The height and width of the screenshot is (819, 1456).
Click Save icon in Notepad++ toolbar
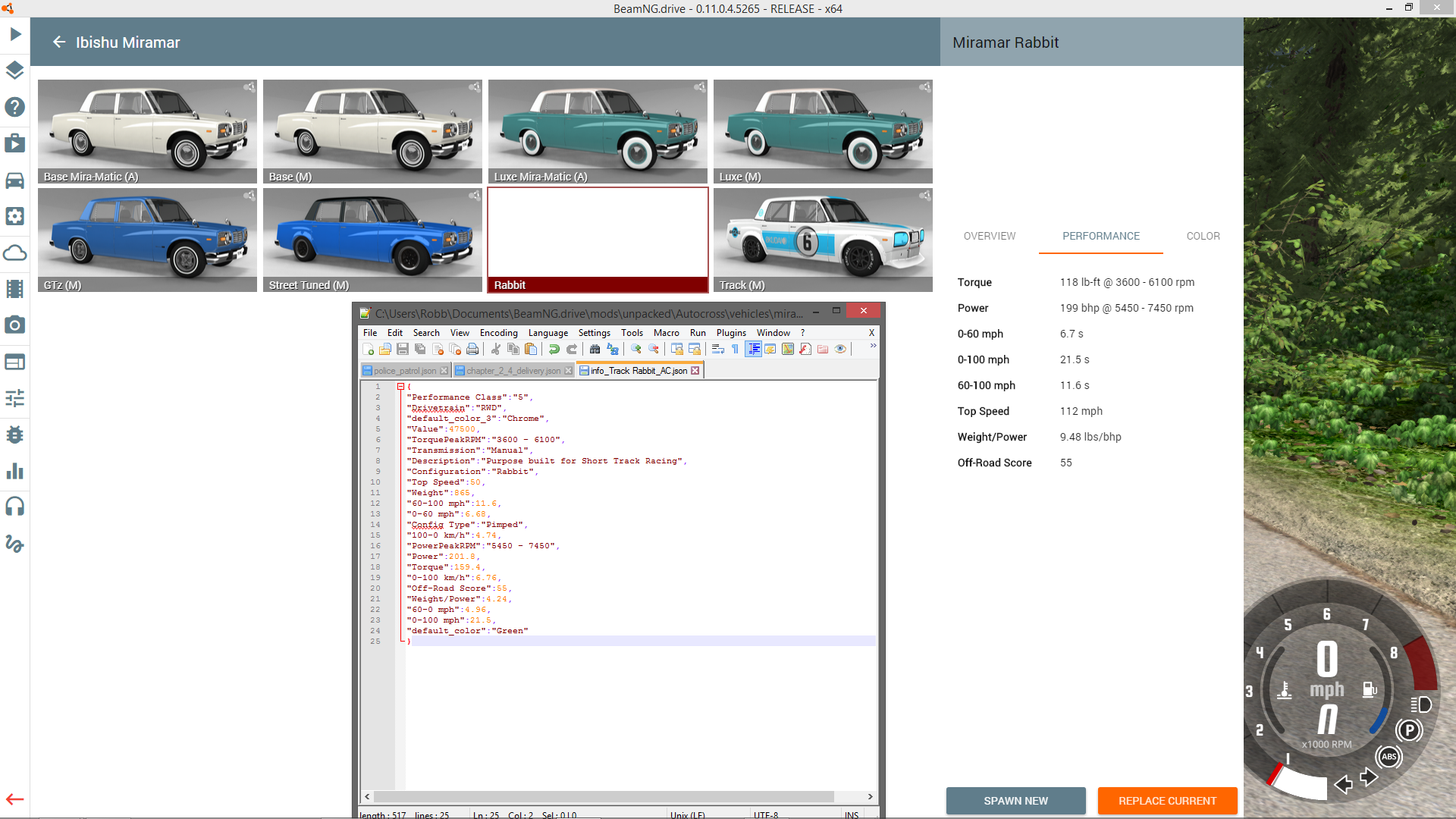[x=403, y=349]
